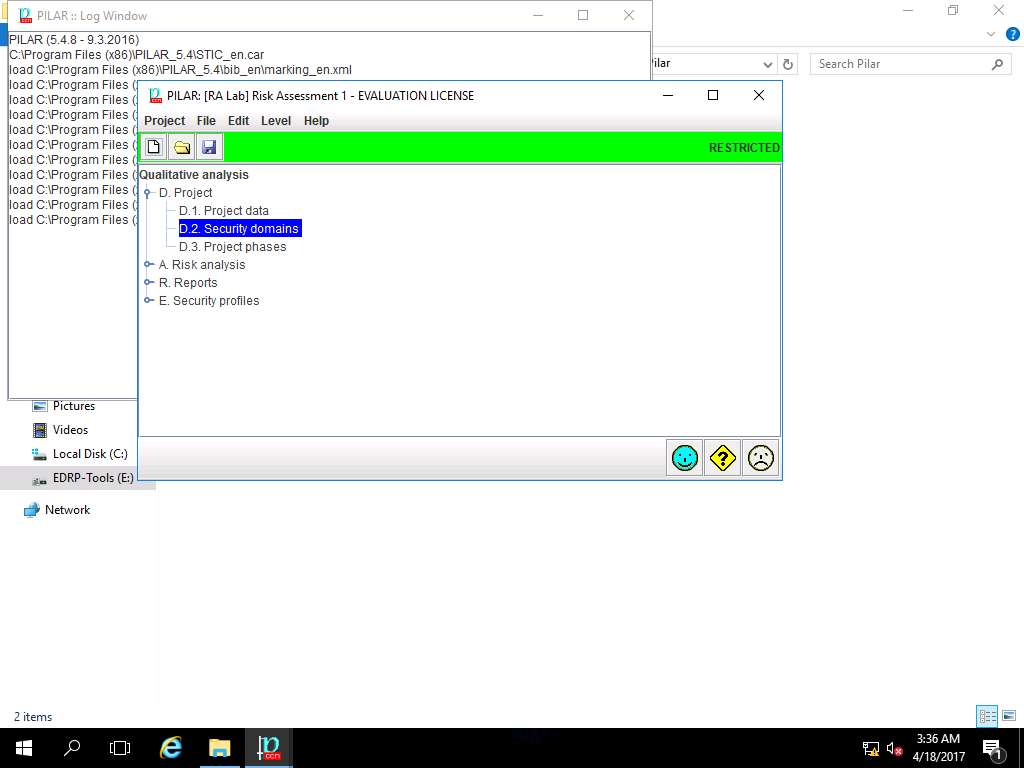This screenshot has width=1024, height=768.
Task: Switch Explorer to large icons view
Action: (x=1009, y=716)
